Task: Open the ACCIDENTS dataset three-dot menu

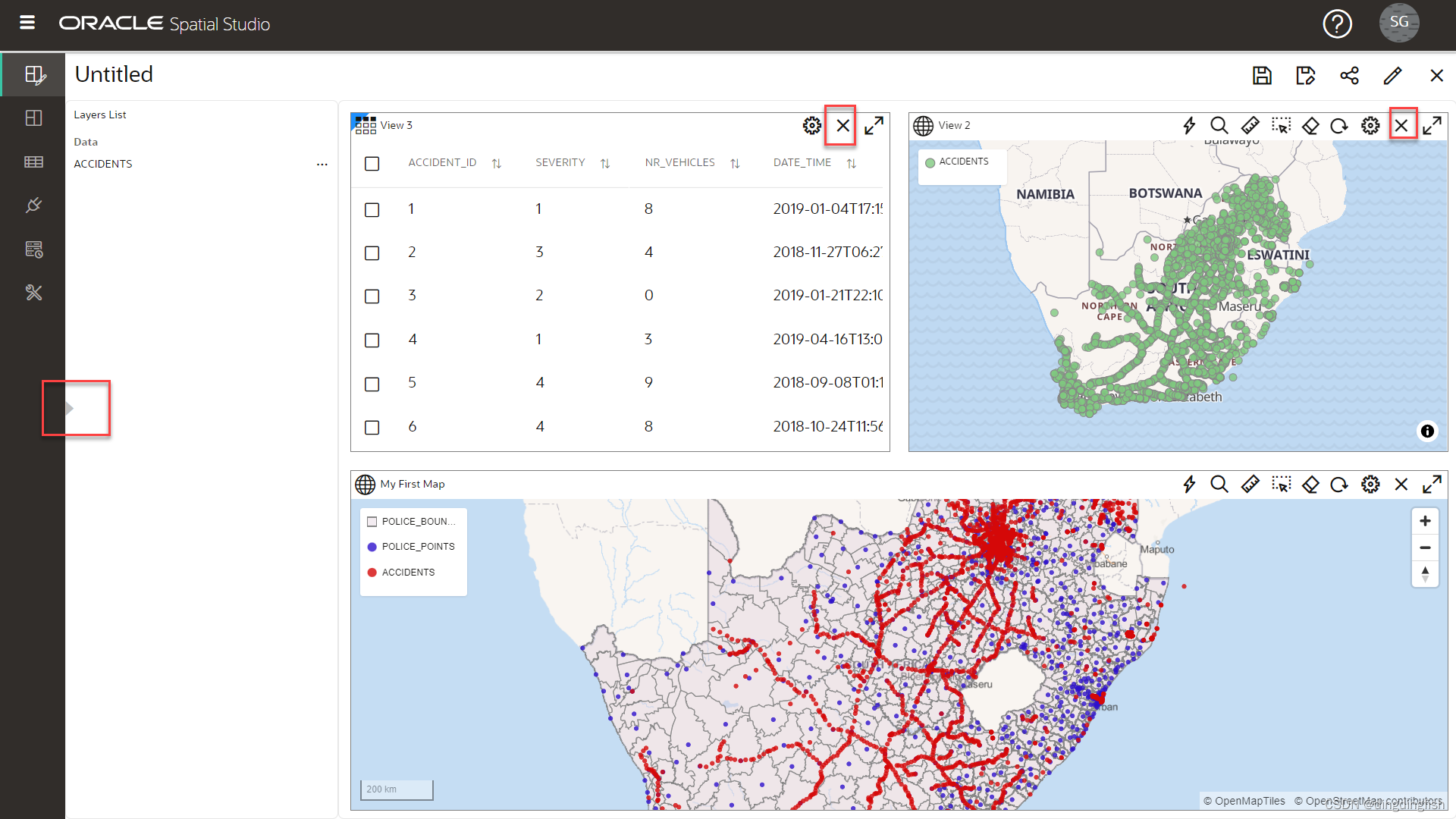Action: [x=322, y=165]
